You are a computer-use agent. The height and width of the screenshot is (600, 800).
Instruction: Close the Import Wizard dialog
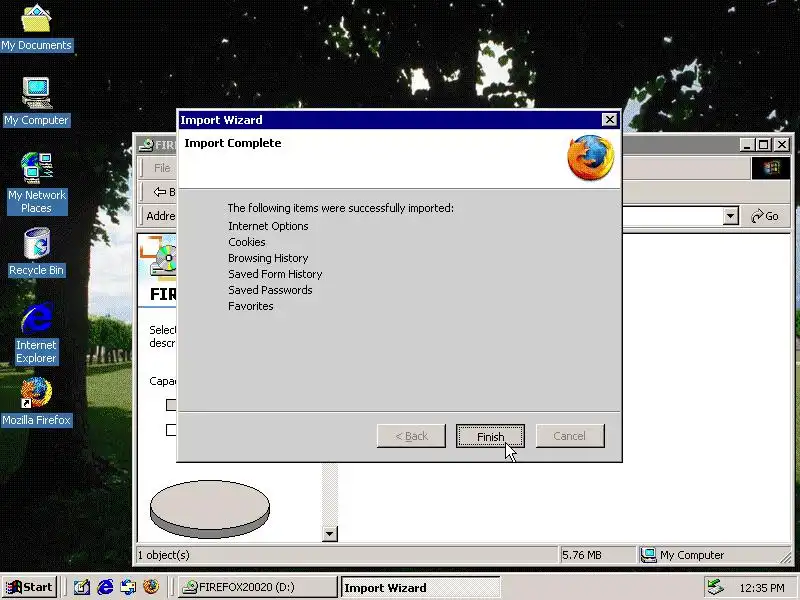click(609, 119)
